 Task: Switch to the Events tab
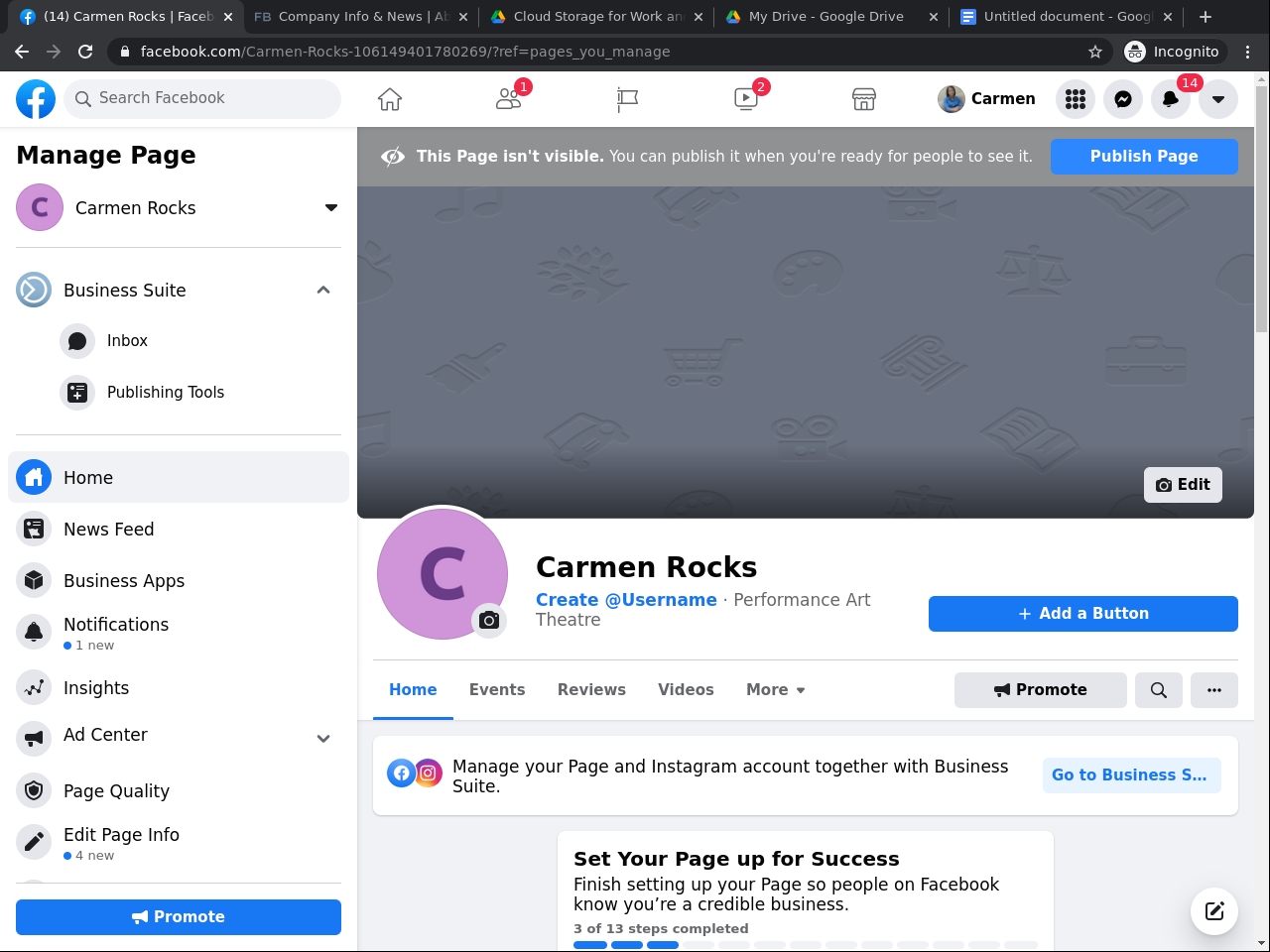pos(497,689)
